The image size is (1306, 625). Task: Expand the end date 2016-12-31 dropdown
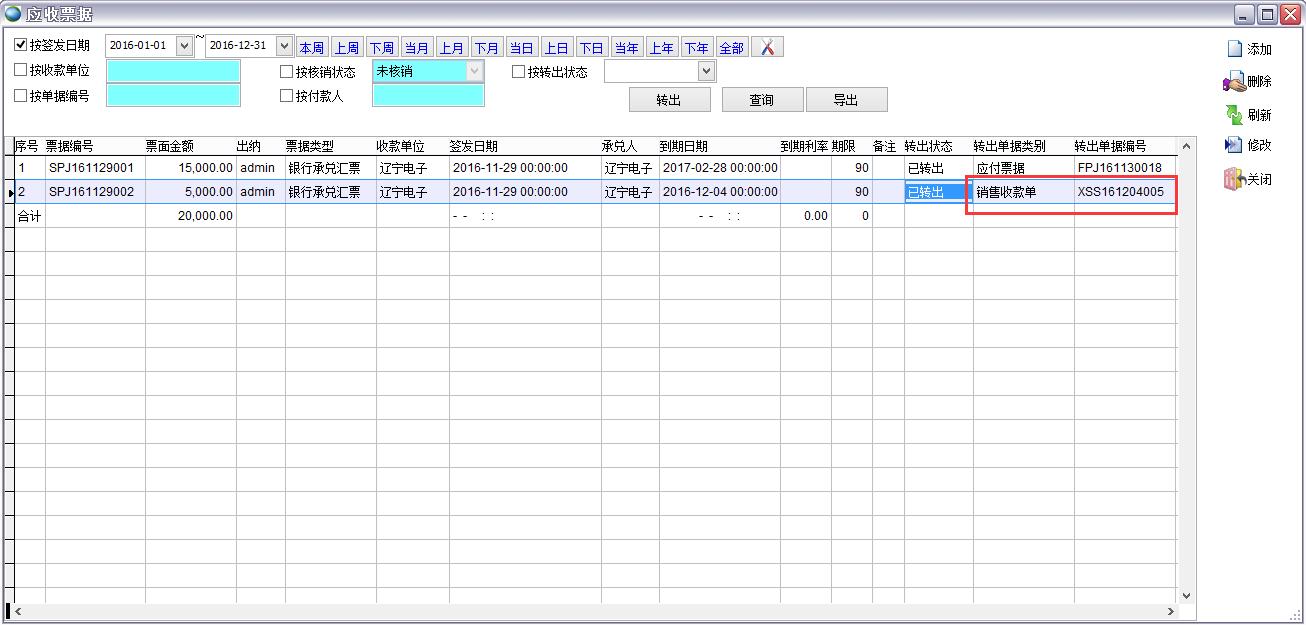pyautogui.click(x=284, y=46)
